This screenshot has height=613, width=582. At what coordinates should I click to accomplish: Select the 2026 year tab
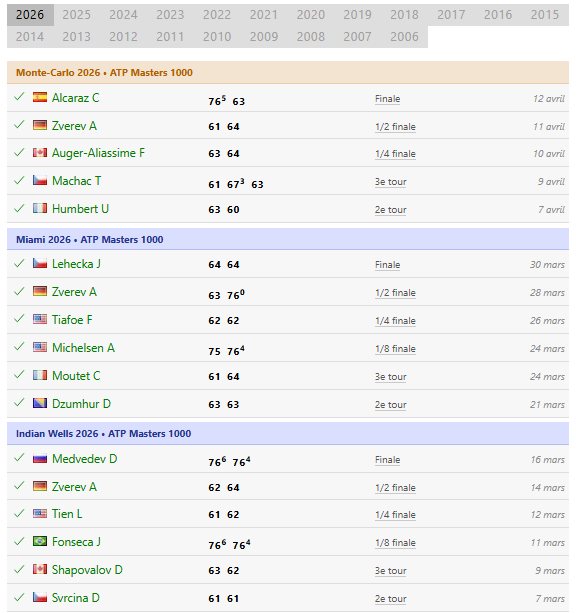pyautogui.click(x=30, y=15)
